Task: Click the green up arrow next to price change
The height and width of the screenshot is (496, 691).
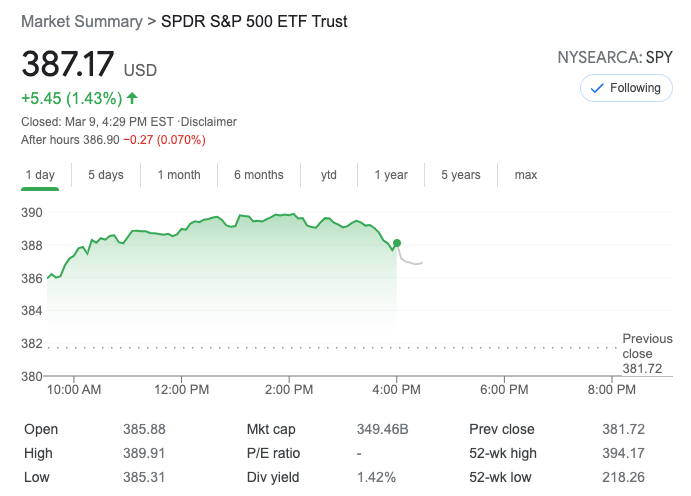Action: [x=133, y=98]
